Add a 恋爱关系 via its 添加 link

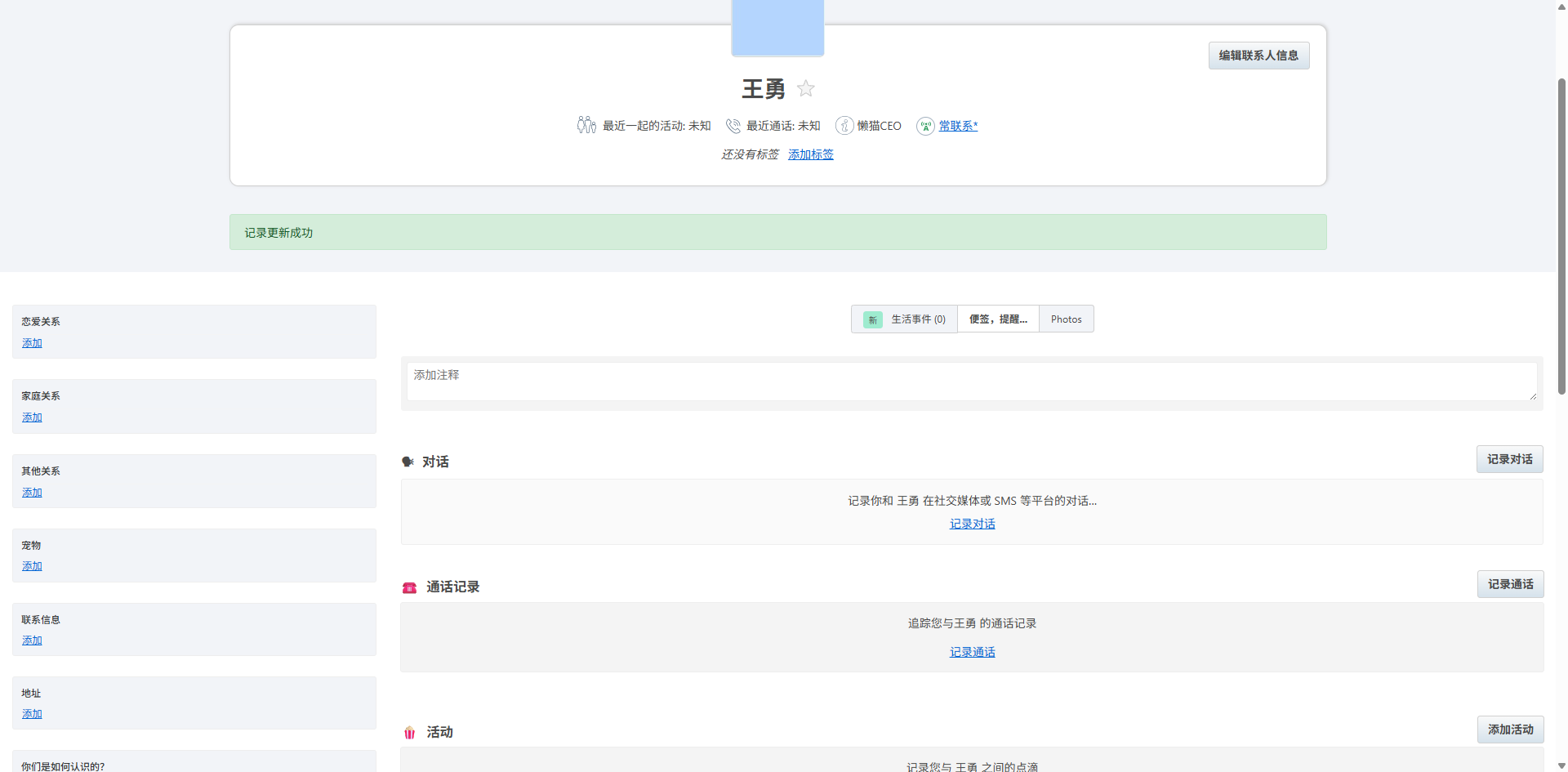(x=32, y=343)
